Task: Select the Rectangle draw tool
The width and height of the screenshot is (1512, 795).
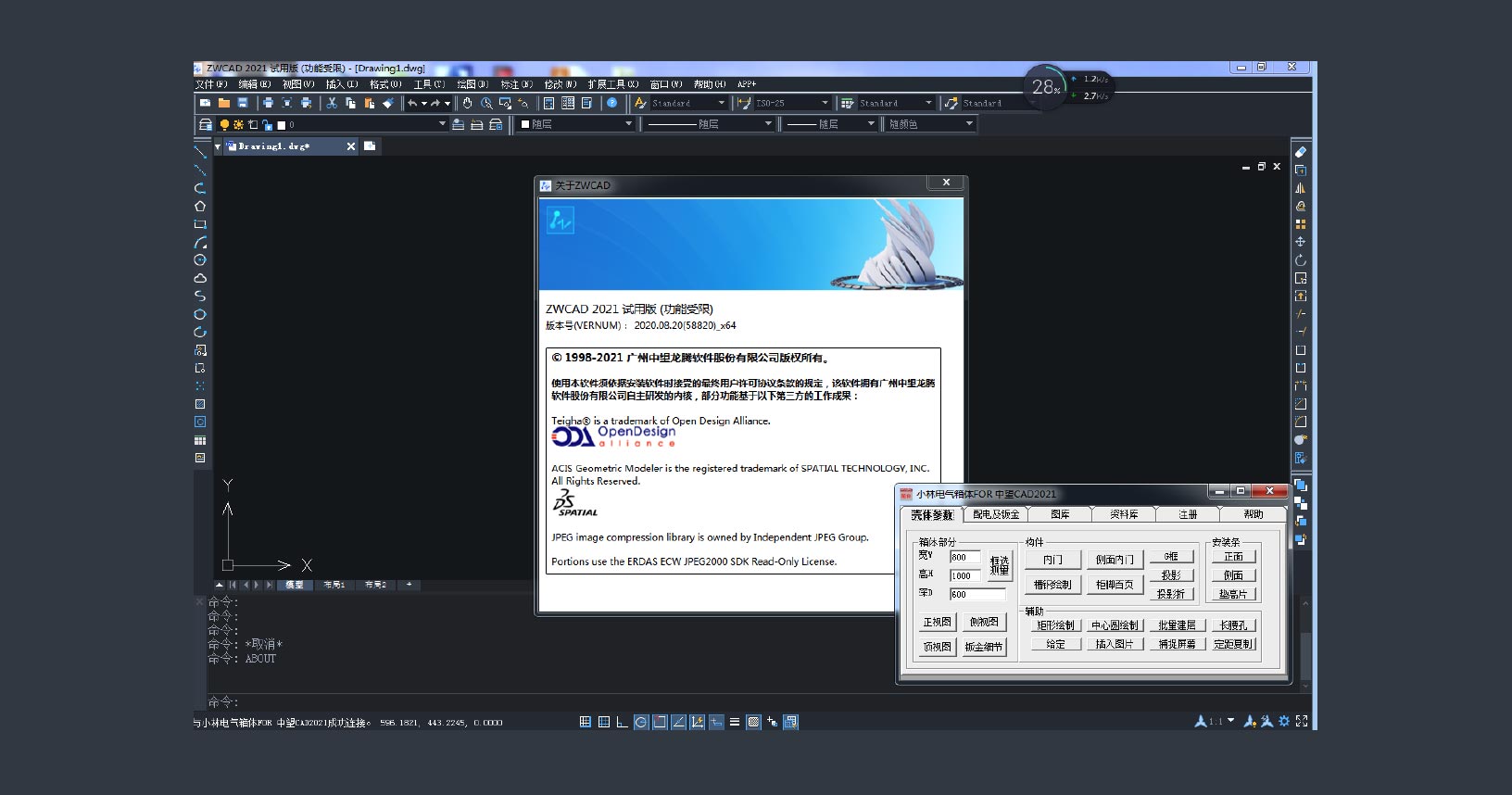Action: [200, 224]
